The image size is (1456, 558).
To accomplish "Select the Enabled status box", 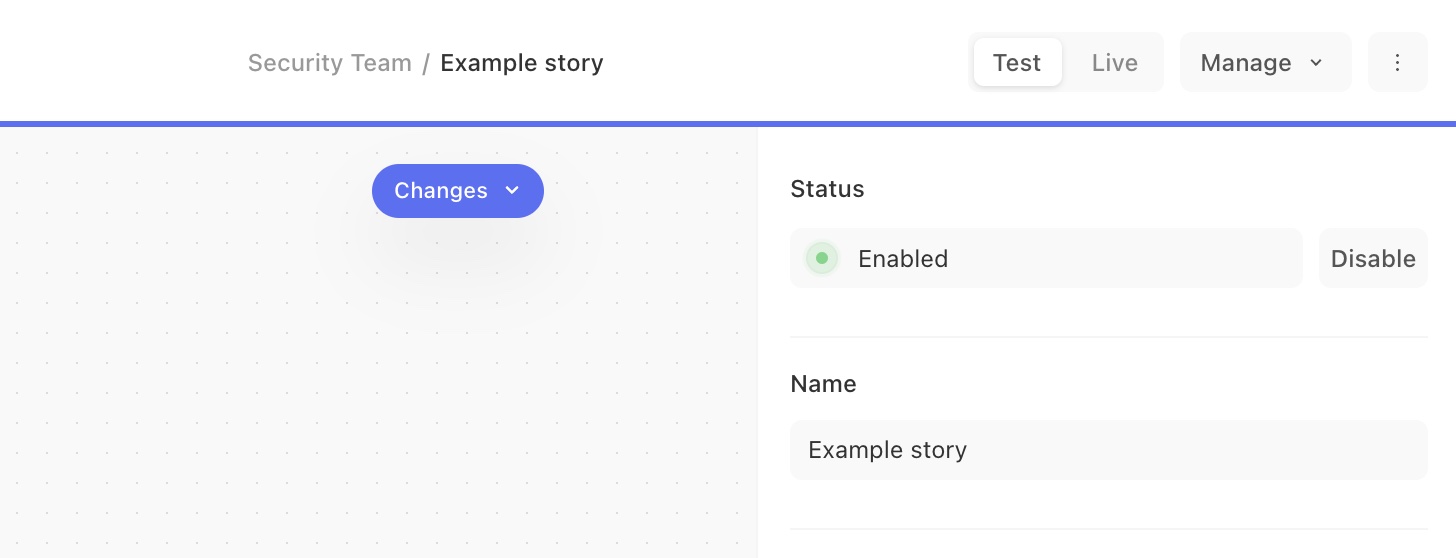I will pyautogui.click(x=1046, y=258).
